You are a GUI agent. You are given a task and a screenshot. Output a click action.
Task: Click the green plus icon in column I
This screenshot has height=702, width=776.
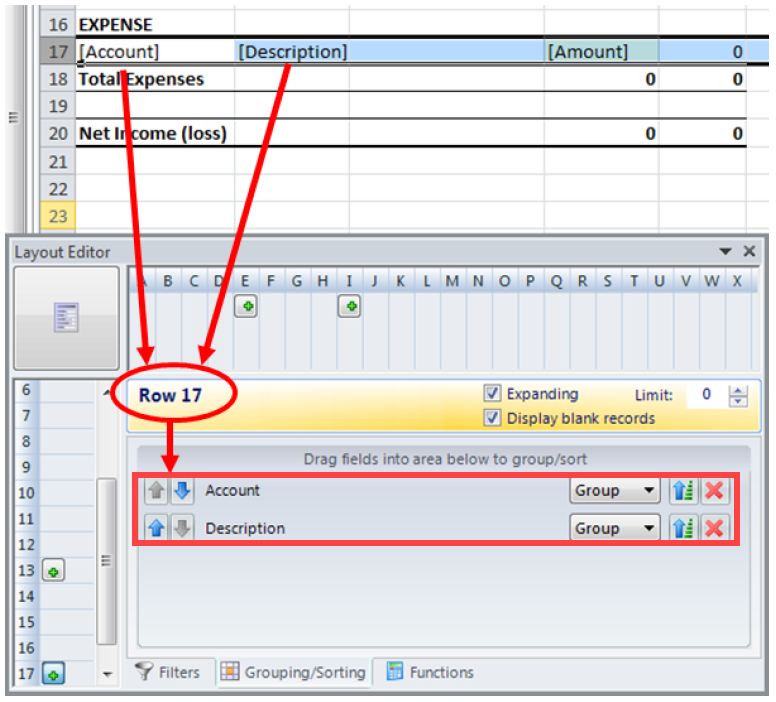tap(349, 306)
